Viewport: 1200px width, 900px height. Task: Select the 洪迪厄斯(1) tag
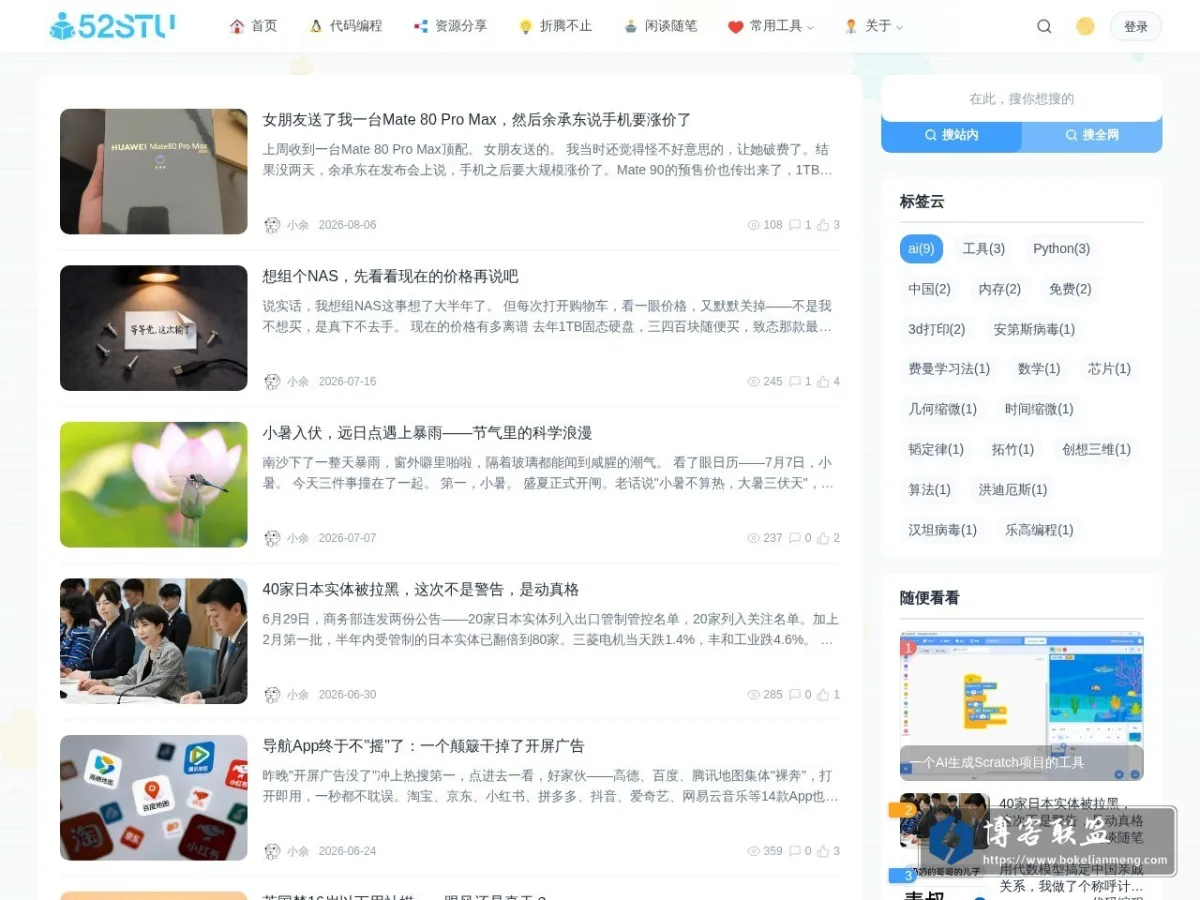point(1013,489)
